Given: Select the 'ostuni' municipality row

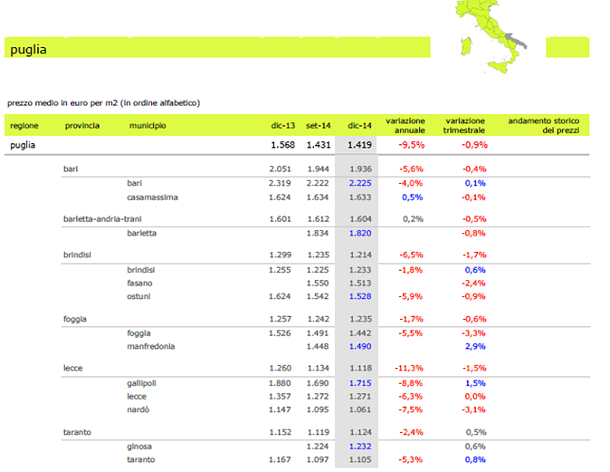Looking at the screenshot, I should [138, 296].
